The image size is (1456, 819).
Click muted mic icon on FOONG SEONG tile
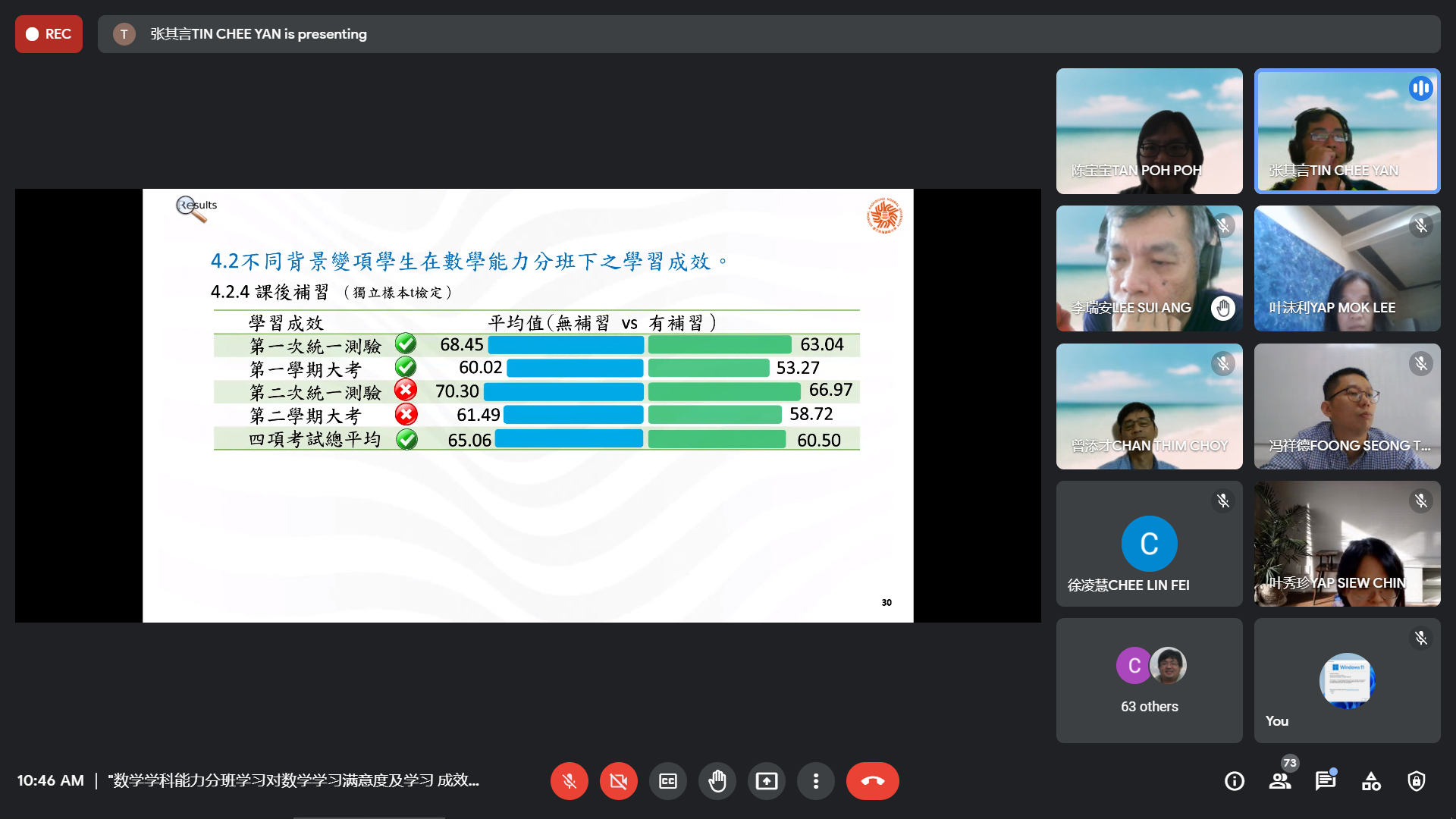coord(1421,363)
